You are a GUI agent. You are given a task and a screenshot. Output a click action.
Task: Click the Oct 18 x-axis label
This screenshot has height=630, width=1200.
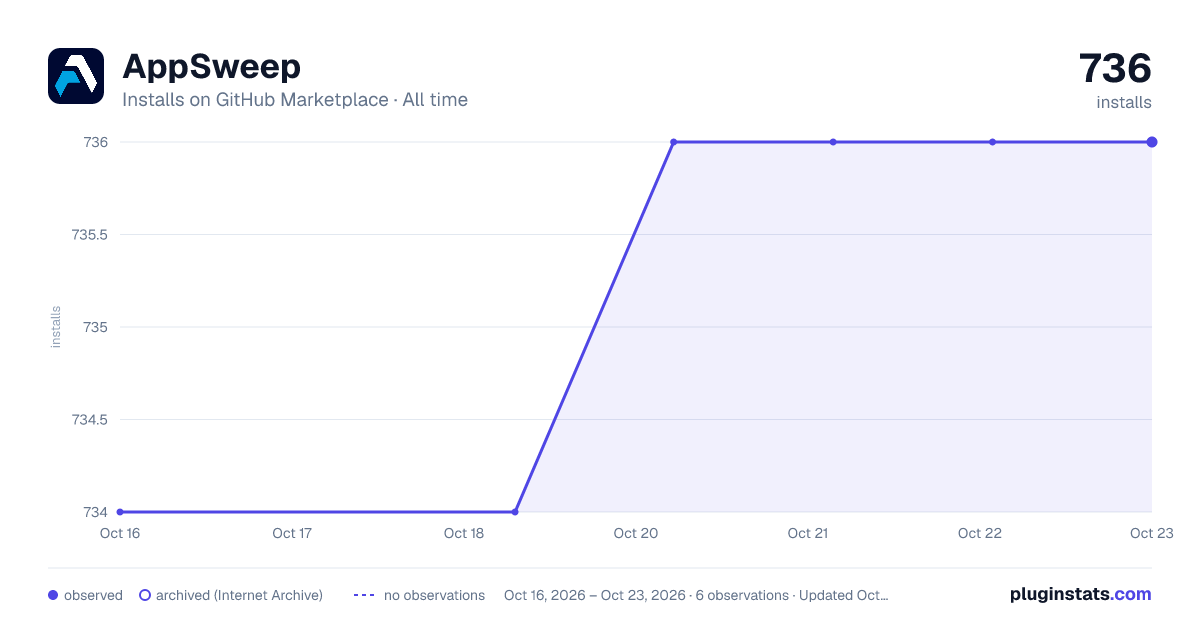click(x=464, y=533)
